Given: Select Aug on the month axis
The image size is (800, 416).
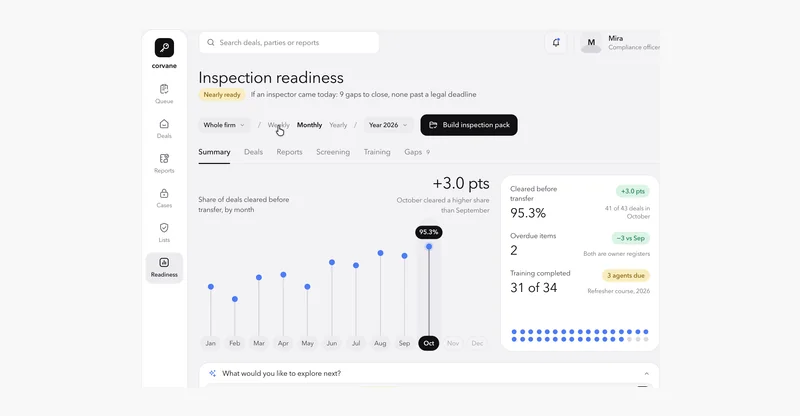Looking at the screenshot, I should coord(380,344).
